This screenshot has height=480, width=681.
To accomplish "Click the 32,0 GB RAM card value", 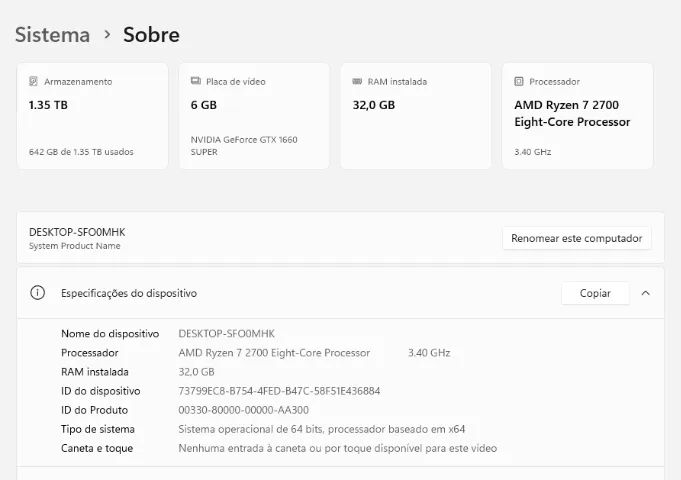I will point(374,105).
